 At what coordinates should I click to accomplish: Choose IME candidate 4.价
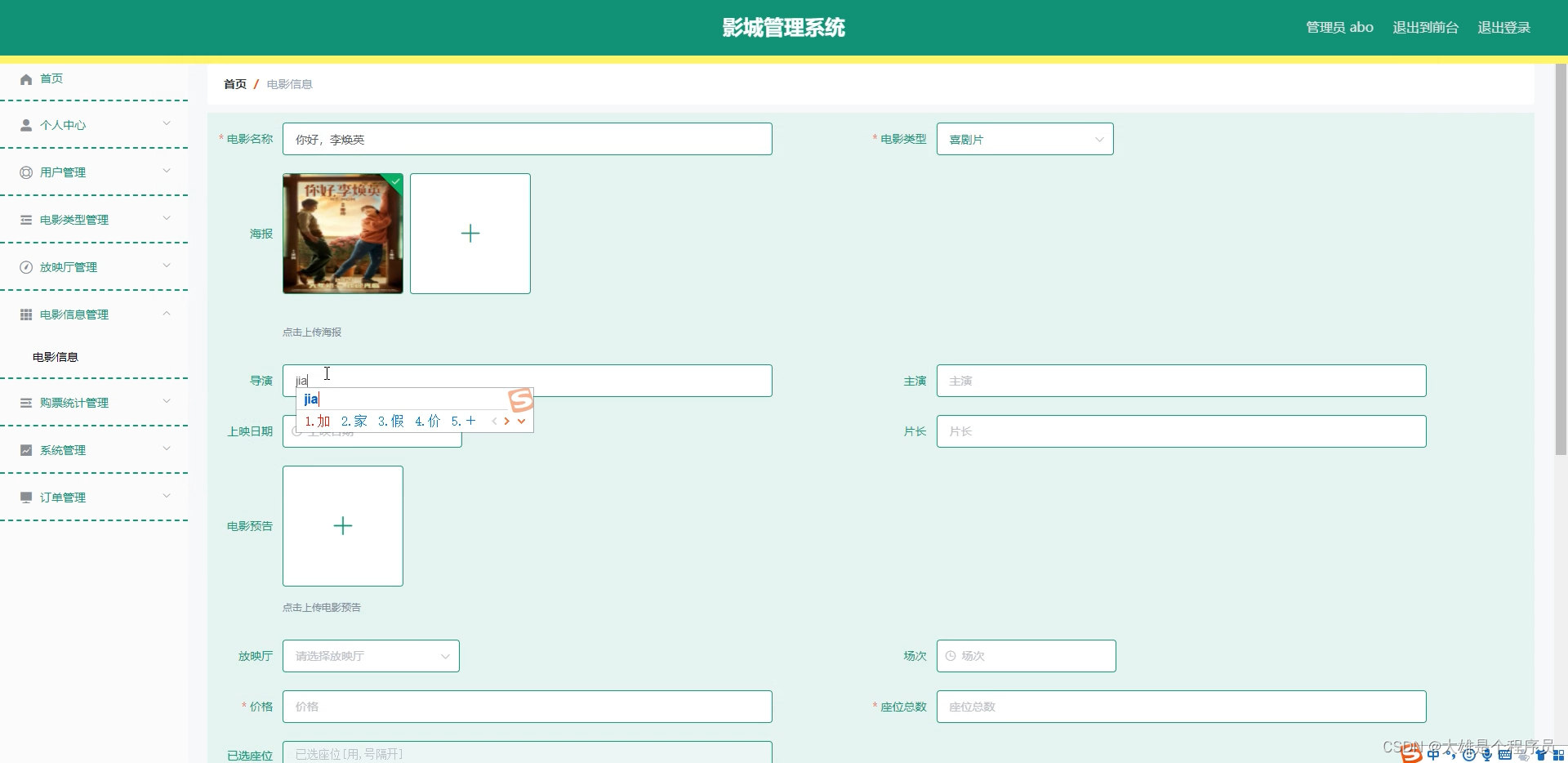click(428, 422)
